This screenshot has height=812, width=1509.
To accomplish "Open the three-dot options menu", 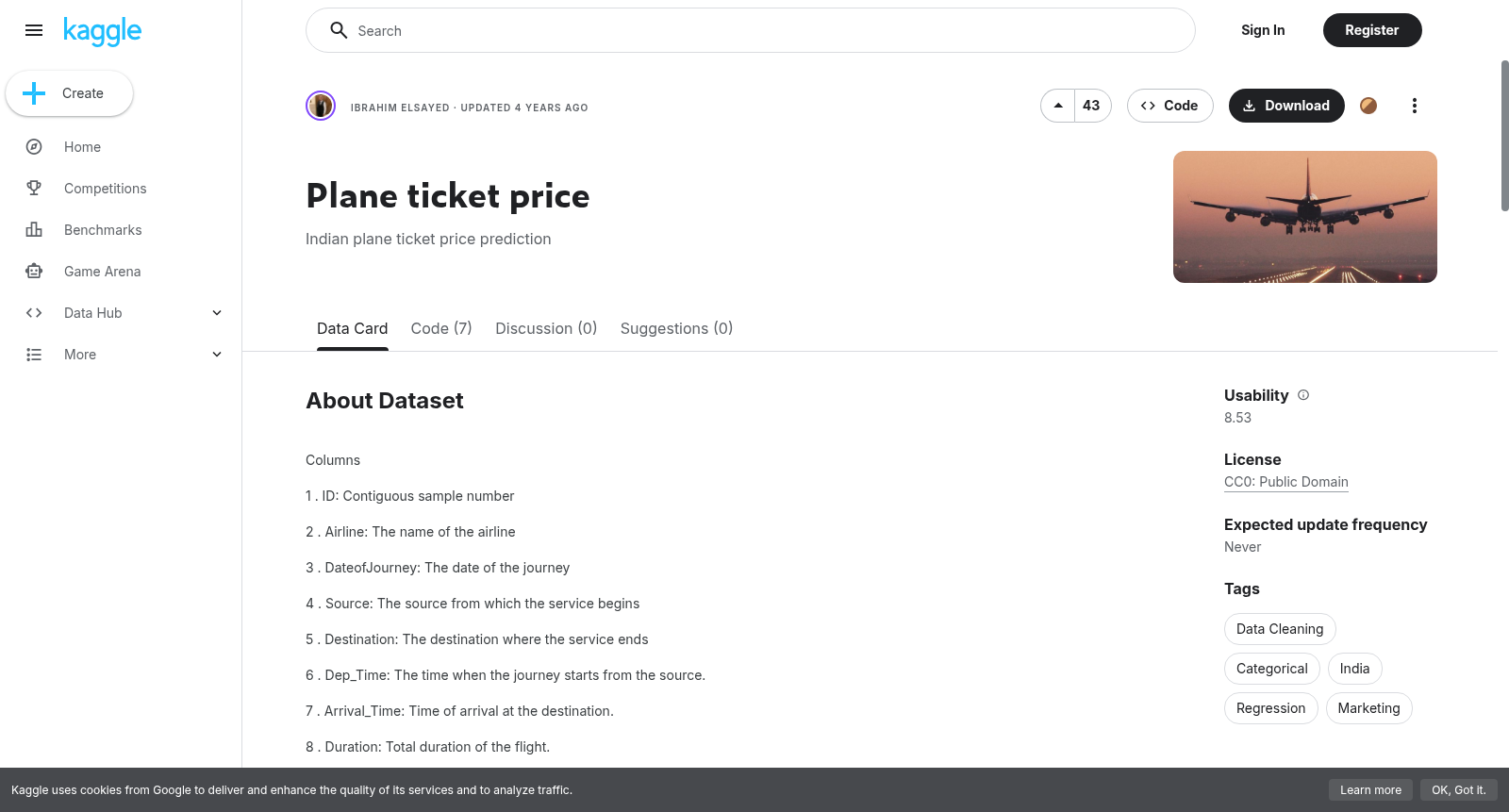I will coord(1414,106).
